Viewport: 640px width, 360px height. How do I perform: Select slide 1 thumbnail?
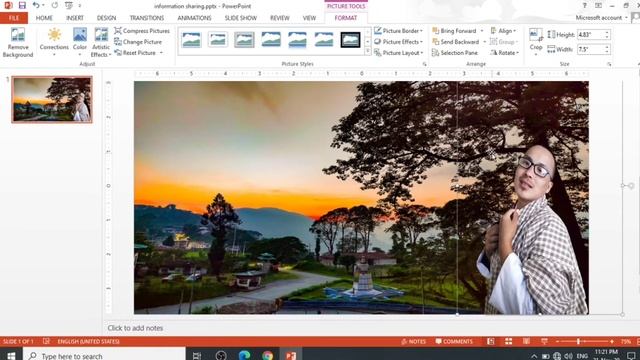click(52, 99)
